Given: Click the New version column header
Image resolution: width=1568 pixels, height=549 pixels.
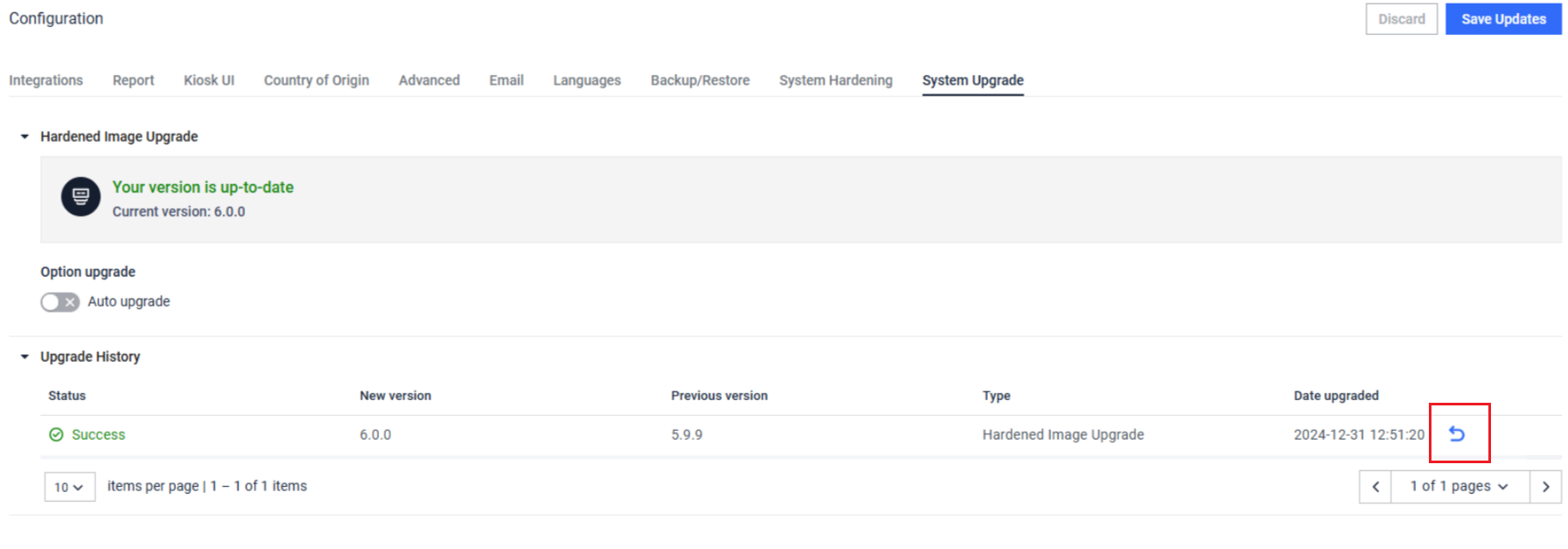Looking at the screenshot, I should click(395, 396).
